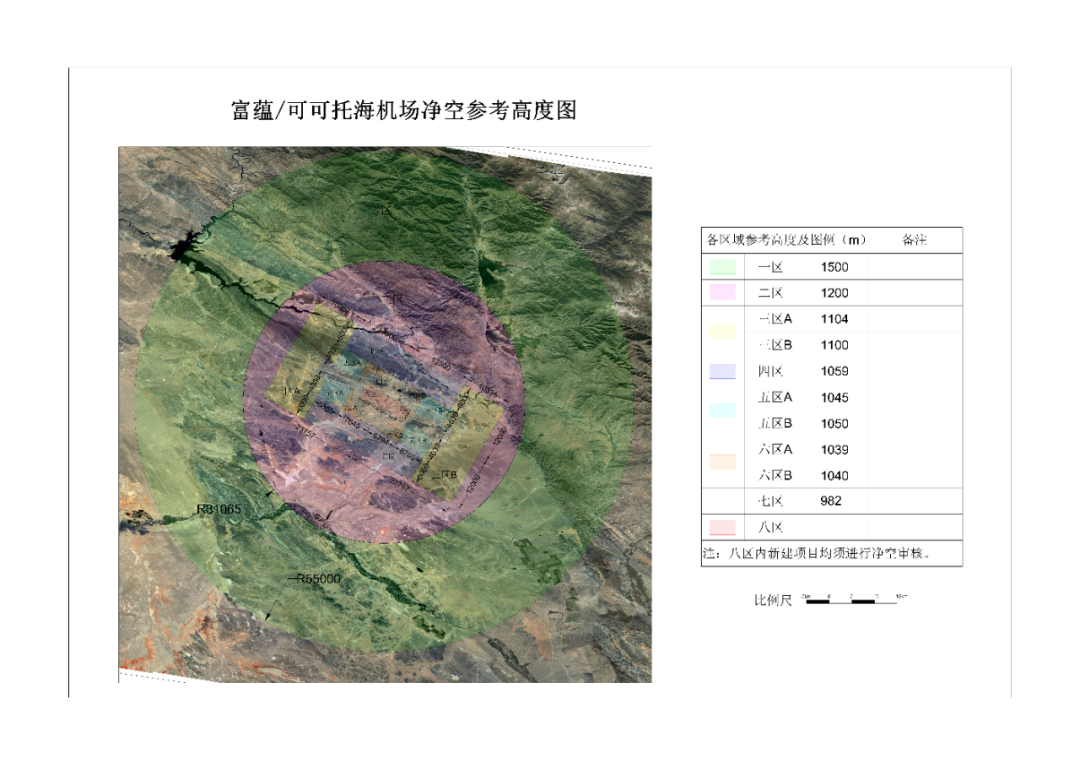Click the 三区B label on the map
The image size is (1080, 764).
pos(442,474)
